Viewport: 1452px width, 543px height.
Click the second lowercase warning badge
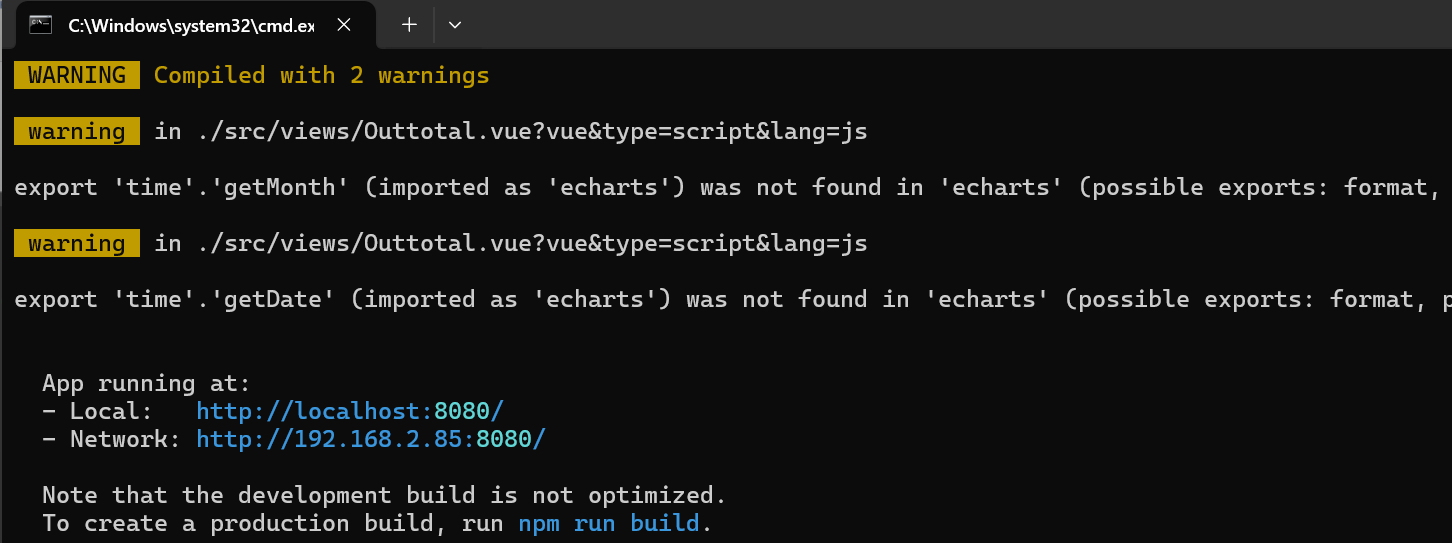point(77,243)
